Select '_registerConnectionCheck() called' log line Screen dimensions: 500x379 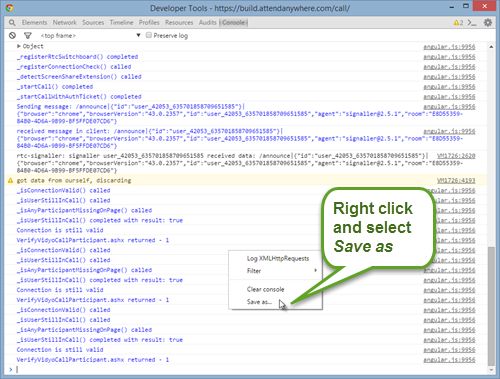pyautogui.click(x=74, y=67)
